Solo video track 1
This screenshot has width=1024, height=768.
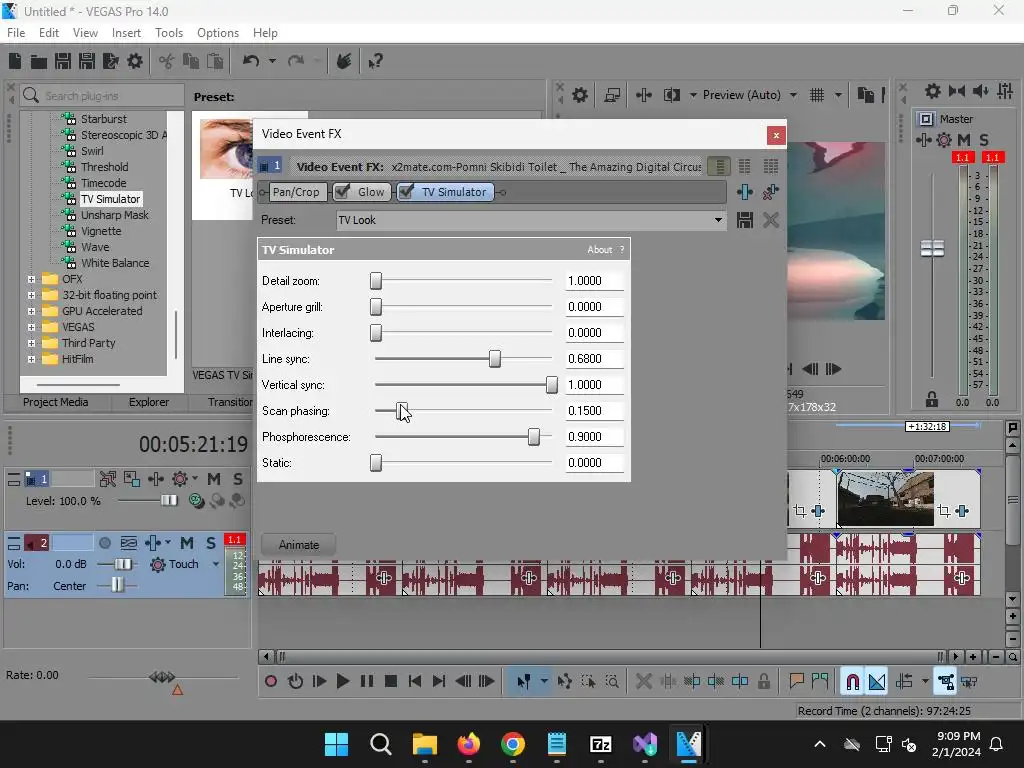click(x=238, y=479)
